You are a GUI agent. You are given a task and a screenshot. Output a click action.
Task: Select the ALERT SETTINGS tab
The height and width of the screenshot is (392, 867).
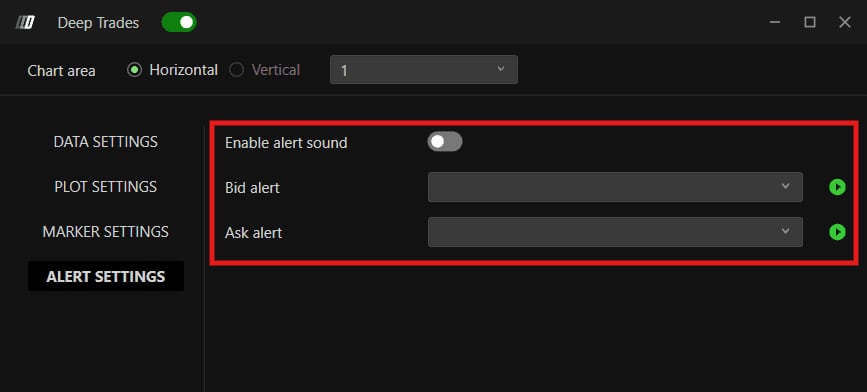coord(106,276)
